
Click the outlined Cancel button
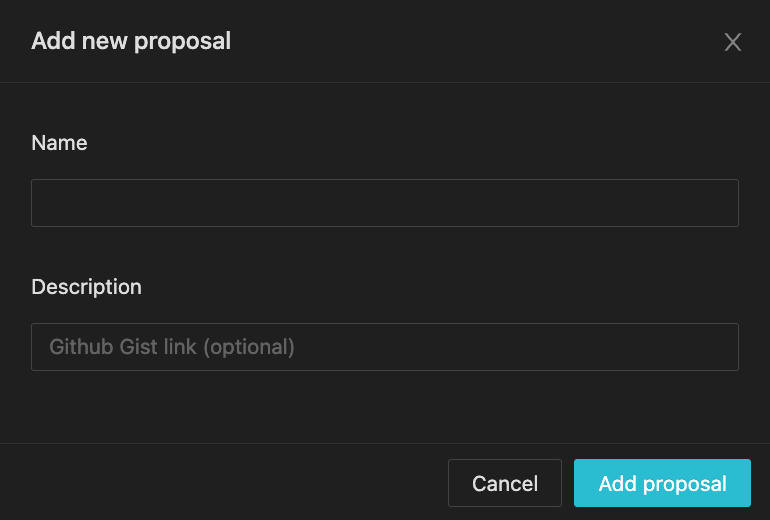[505, 483]
